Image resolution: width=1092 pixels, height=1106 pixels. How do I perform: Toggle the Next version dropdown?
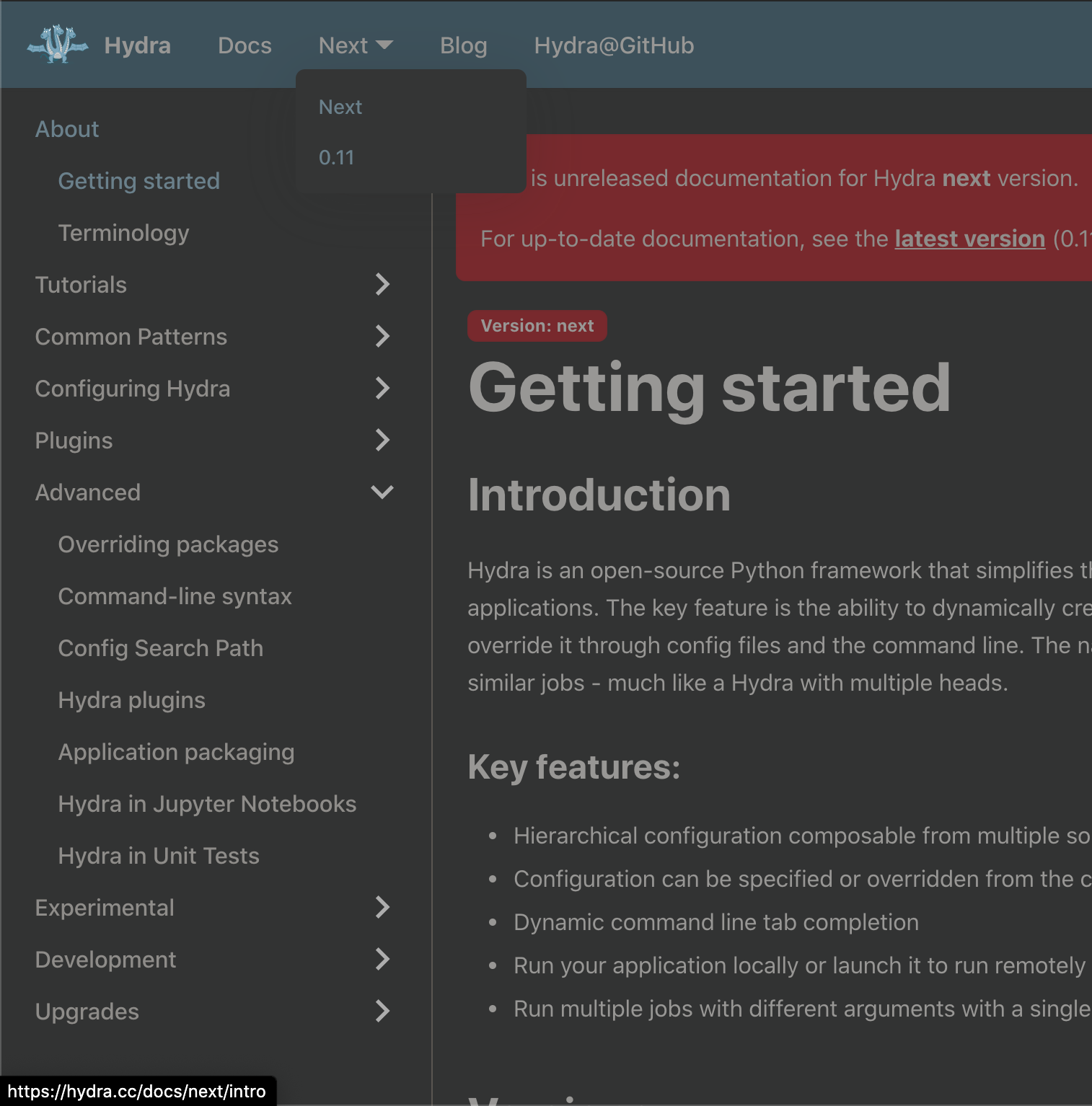(356, 45)
